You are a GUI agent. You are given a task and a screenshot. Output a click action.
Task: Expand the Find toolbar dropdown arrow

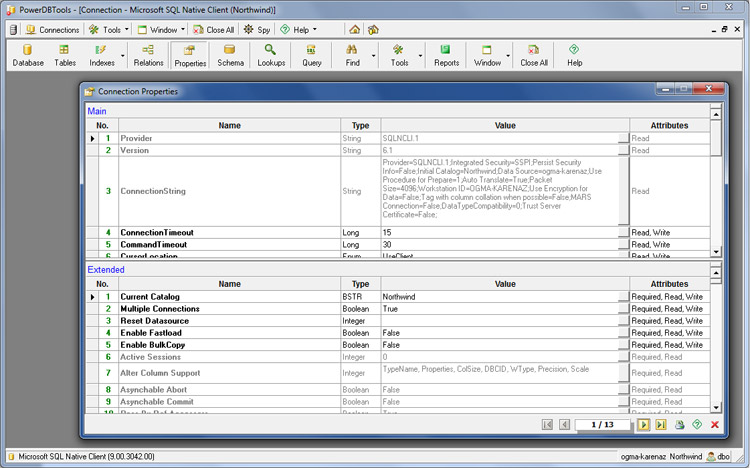(375, 55)
